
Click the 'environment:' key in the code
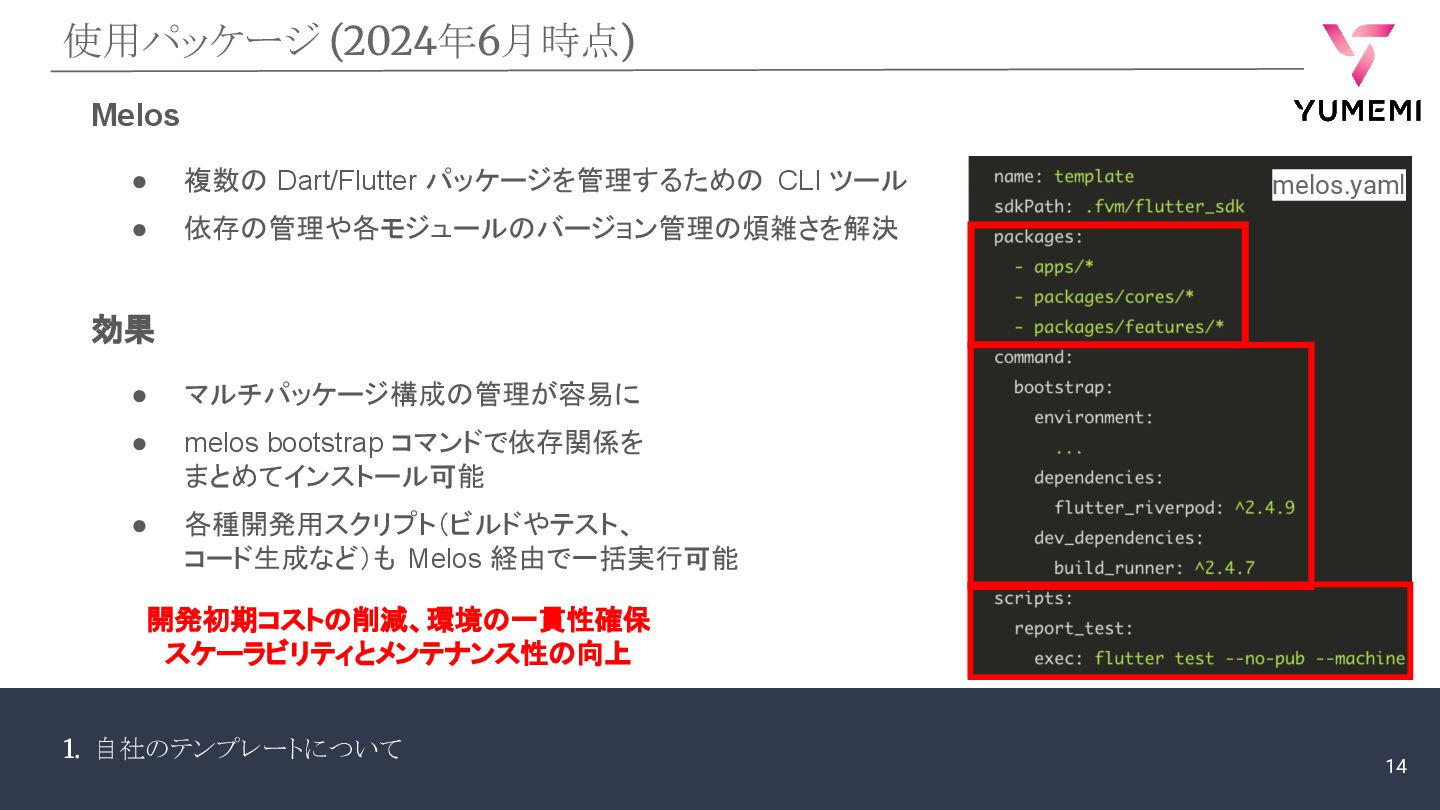[x=1094, y=417]
